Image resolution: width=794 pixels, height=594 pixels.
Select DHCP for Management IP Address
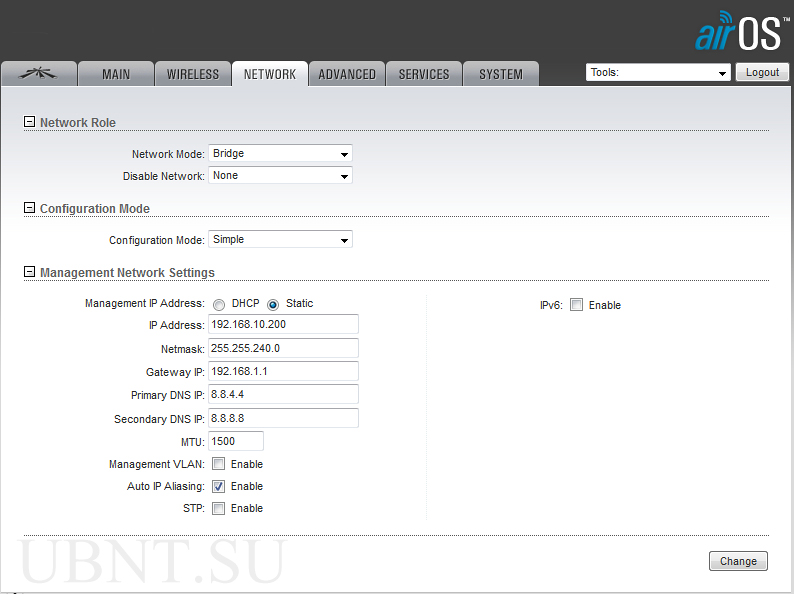click(218, 304)
